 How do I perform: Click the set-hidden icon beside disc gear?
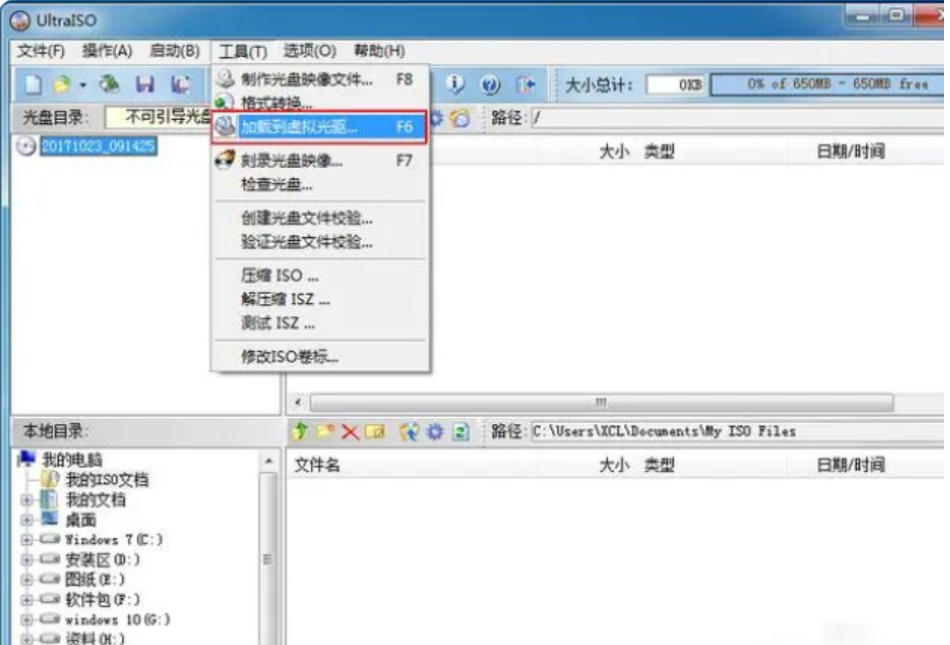[460, 117]
